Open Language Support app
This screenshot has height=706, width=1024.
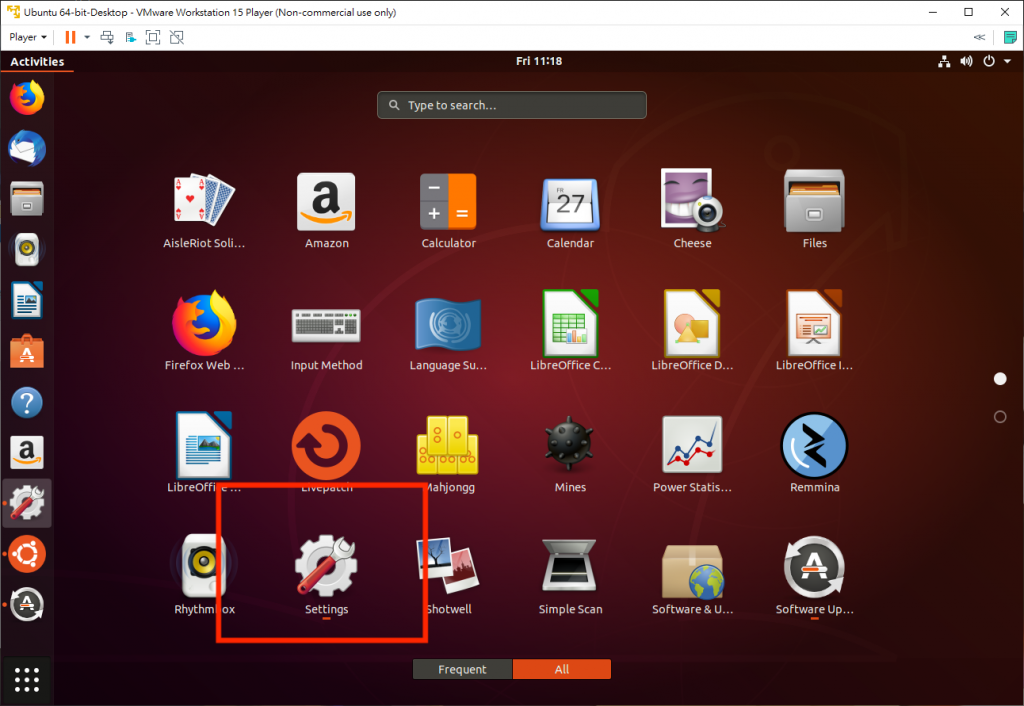(x=448, y=332)
